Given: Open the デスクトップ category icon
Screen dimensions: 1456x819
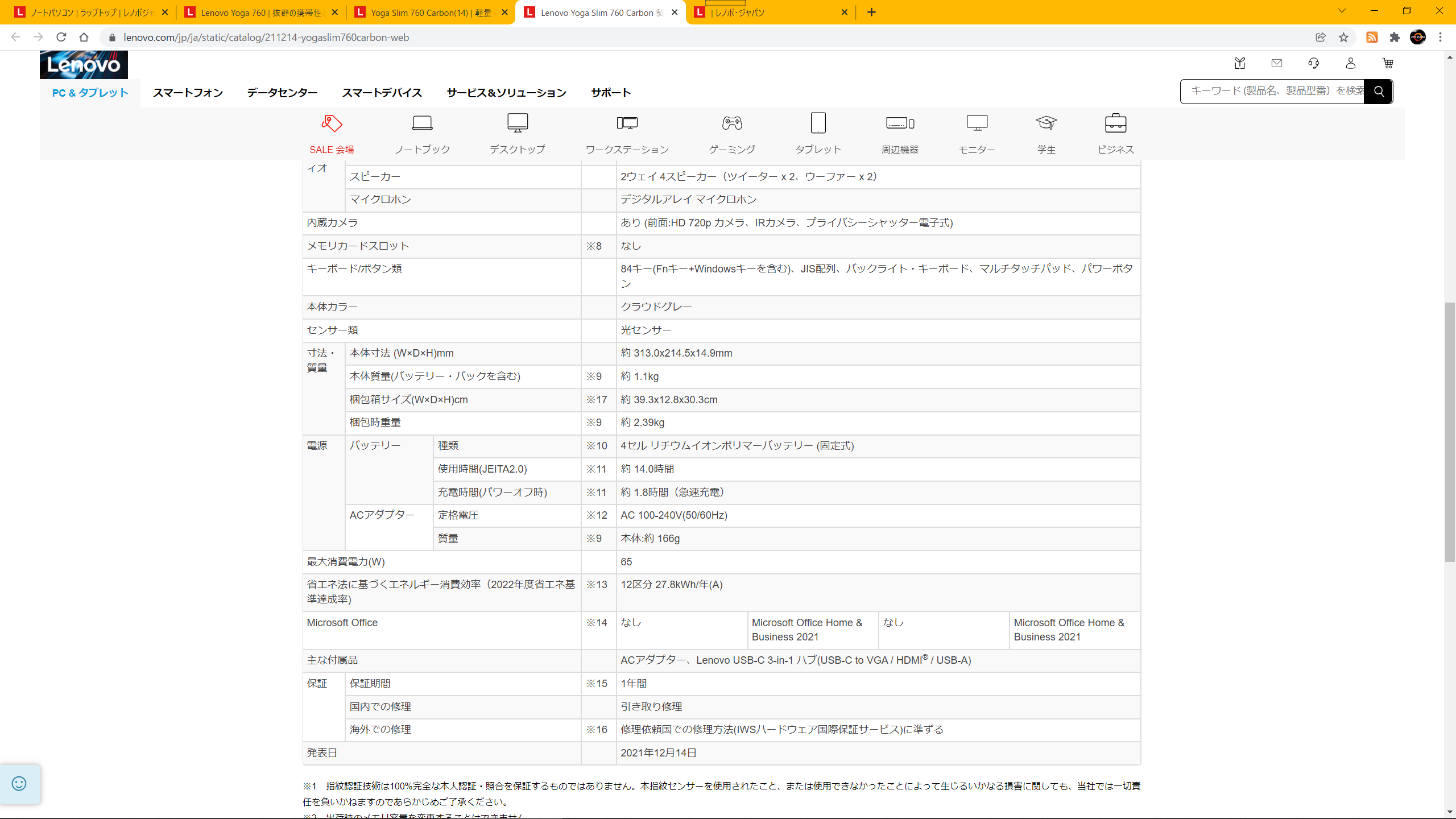Looking at the screenshot, I should point(518,123).
